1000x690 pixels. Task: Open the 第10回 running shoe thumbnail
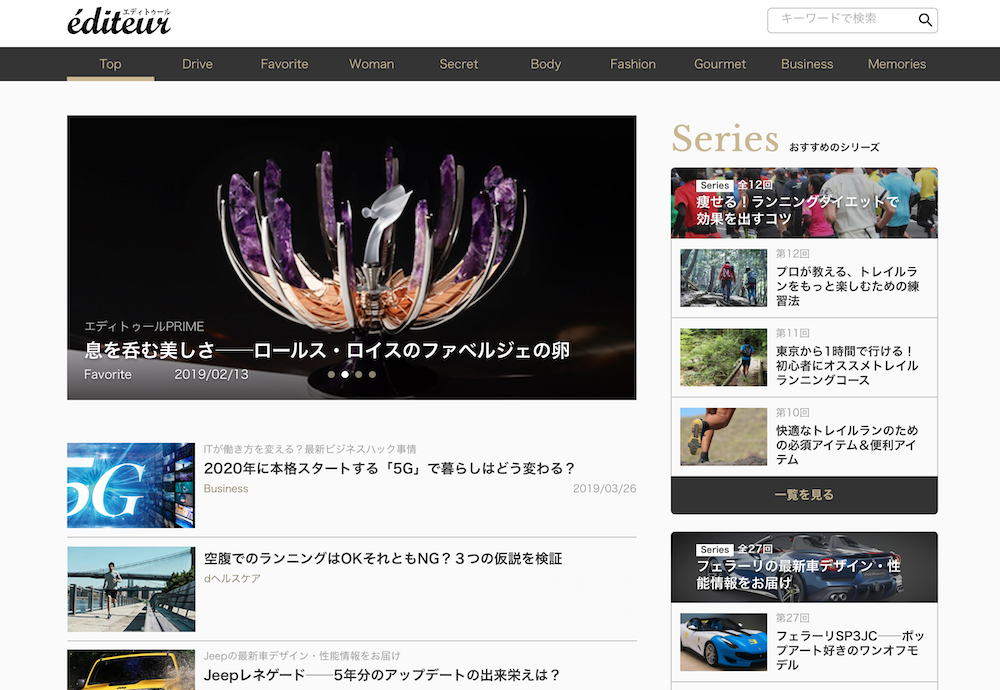coord(723,437)
